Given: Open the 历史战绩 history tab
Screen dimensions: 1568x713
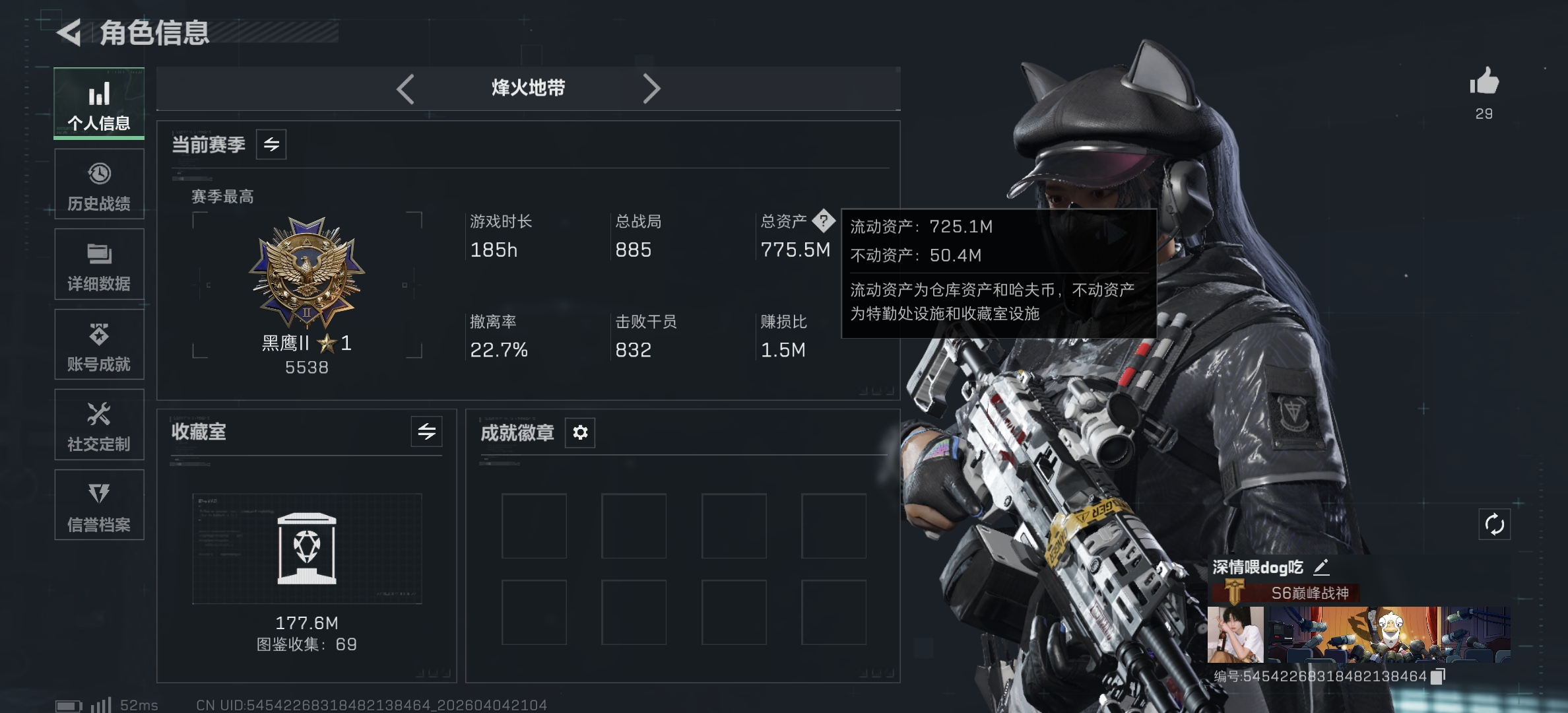Looking at the screenshot, I should point(99,184).
